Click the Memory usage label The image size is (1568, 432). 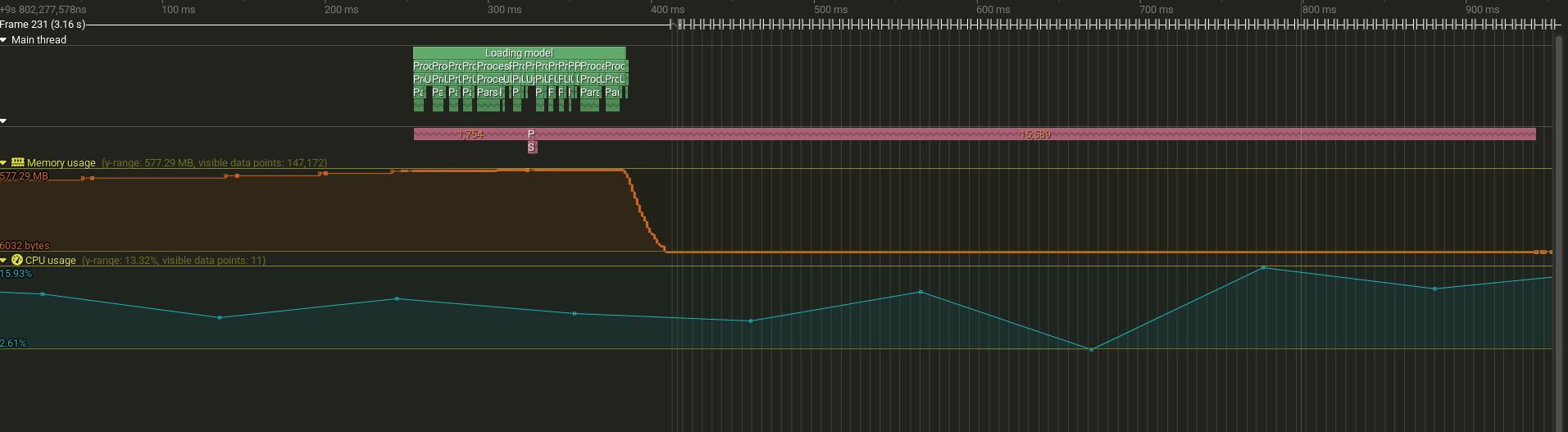61,163
